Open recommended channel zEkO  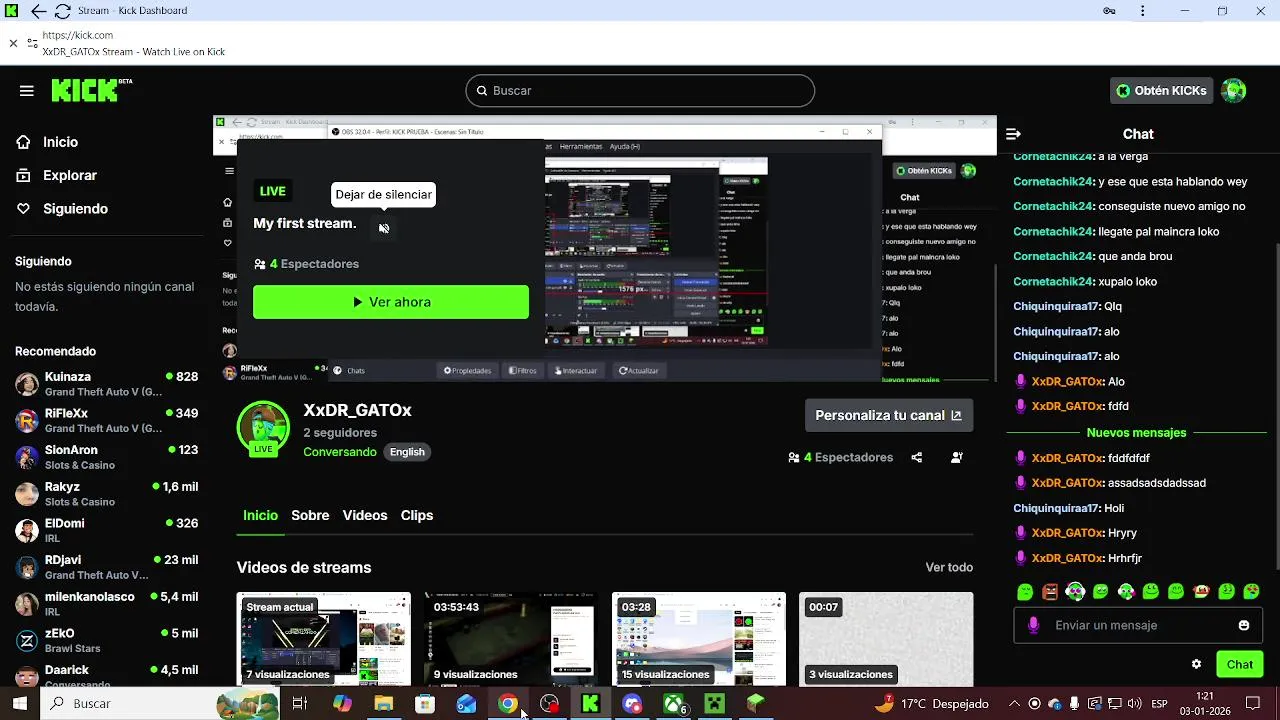point(107,640)
